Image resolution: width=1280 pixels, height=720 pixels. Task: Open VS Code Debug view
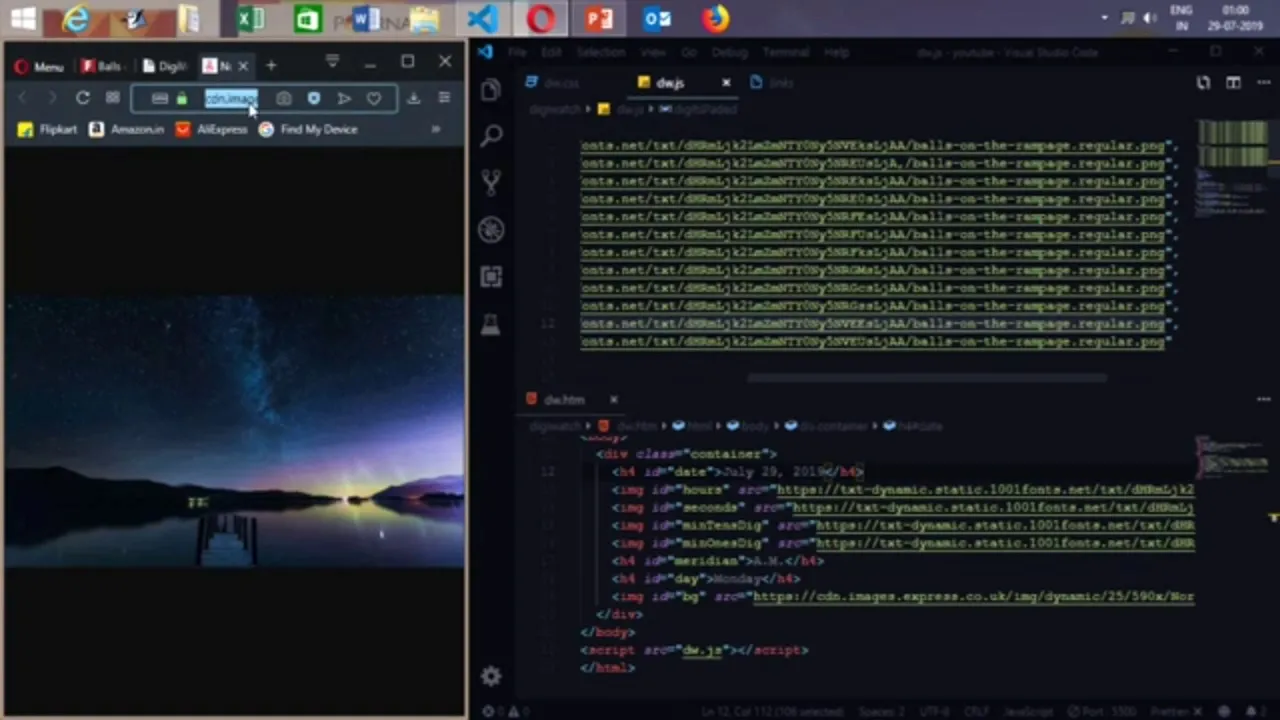pos(490,230)
